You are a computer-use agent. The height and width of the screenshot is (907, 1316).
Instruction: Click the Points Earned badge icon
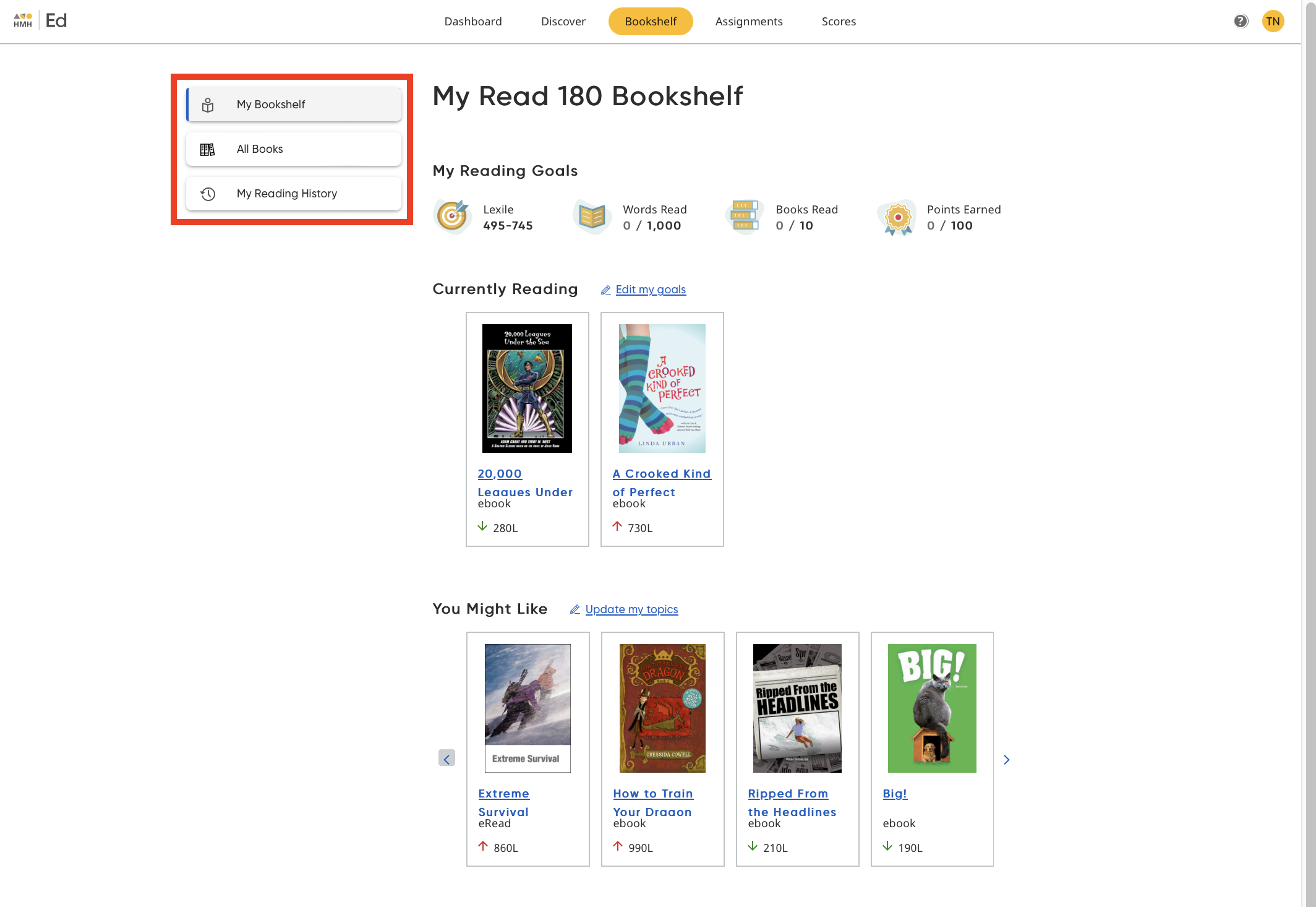point(897,217)
